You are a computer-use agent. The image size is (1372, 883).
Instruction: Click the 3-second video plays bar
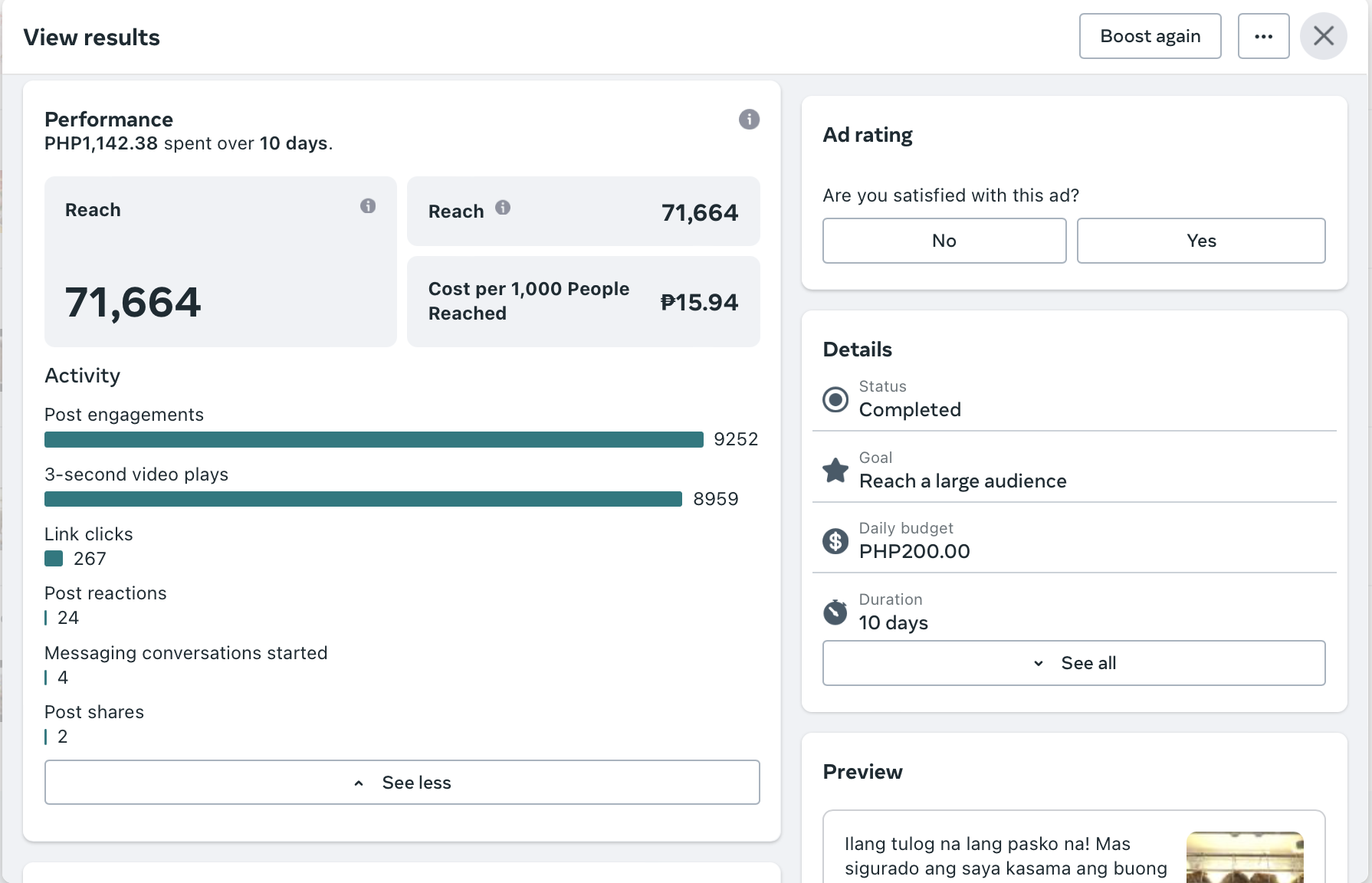point(363,499)
